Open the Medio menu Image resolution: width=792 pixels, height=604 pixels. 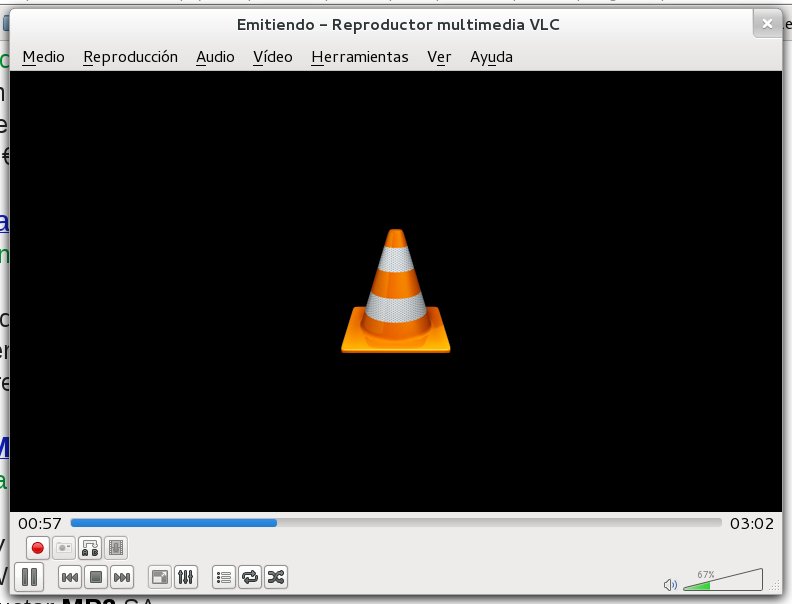pos(43,57)
